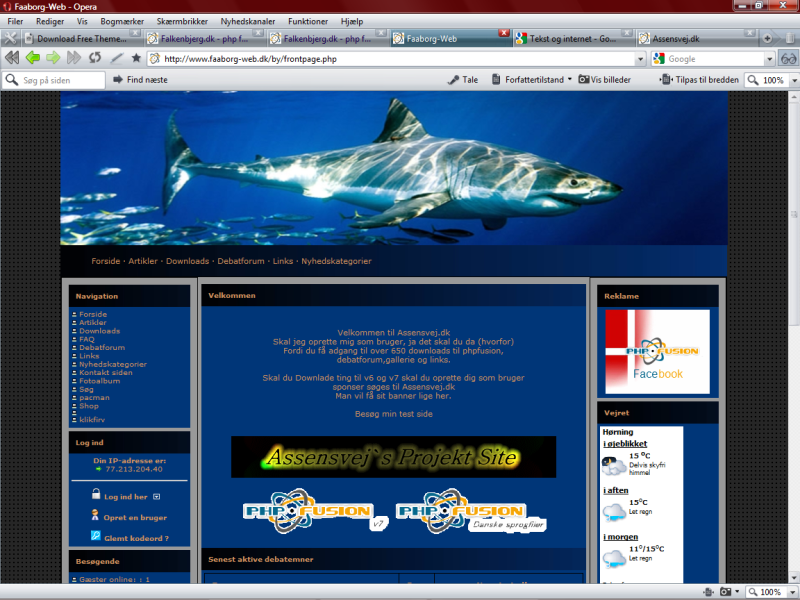Click Shop in the Navigation panel
Viewport: 800px width, 600px height.
click(x=89, y=406)
